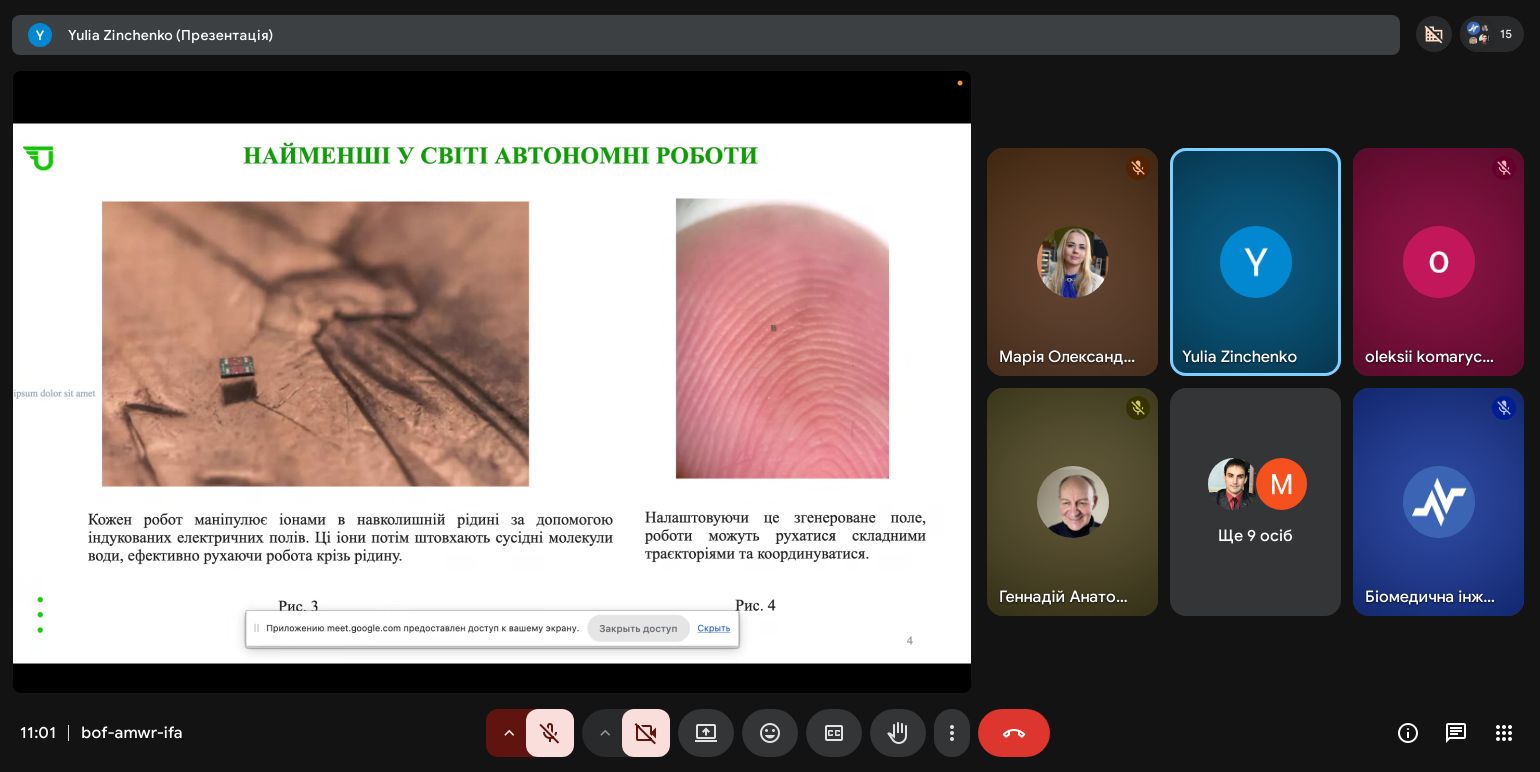Click the 'Закрыть доступ' button

coord(638,628)
